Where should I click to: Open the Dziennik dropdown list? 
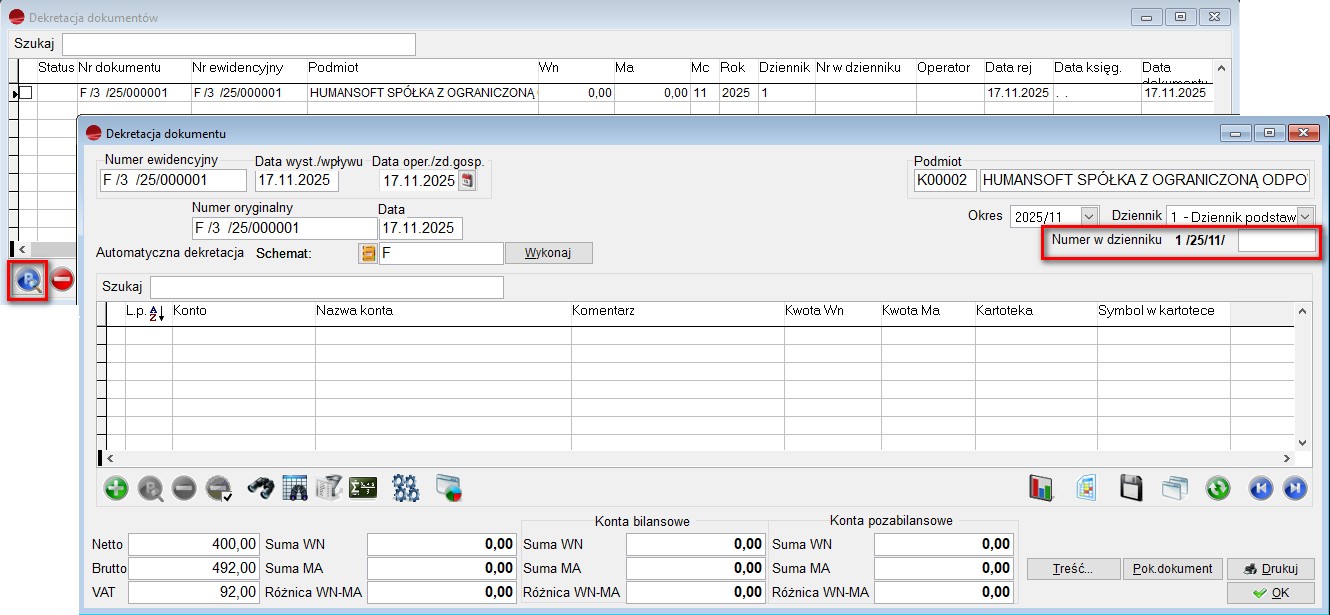tap(1304, 216)
